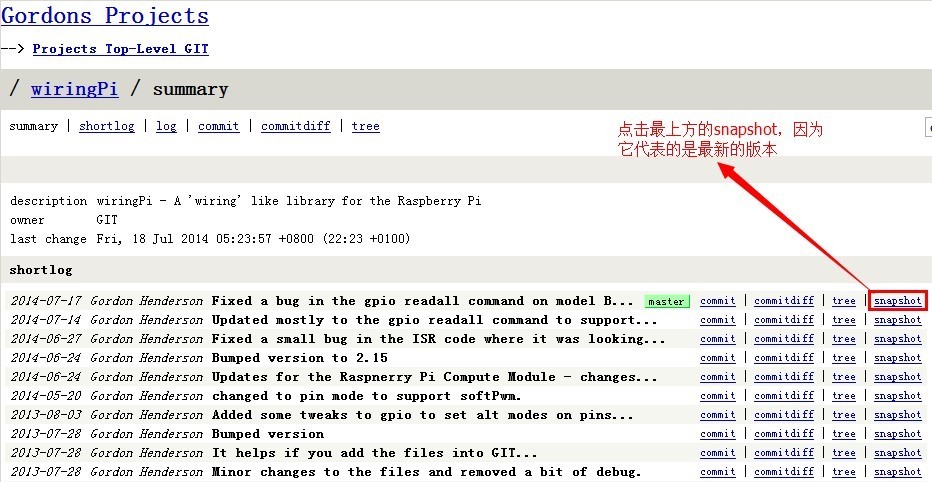Open the Gordons Projects heading link

point(105,15)
